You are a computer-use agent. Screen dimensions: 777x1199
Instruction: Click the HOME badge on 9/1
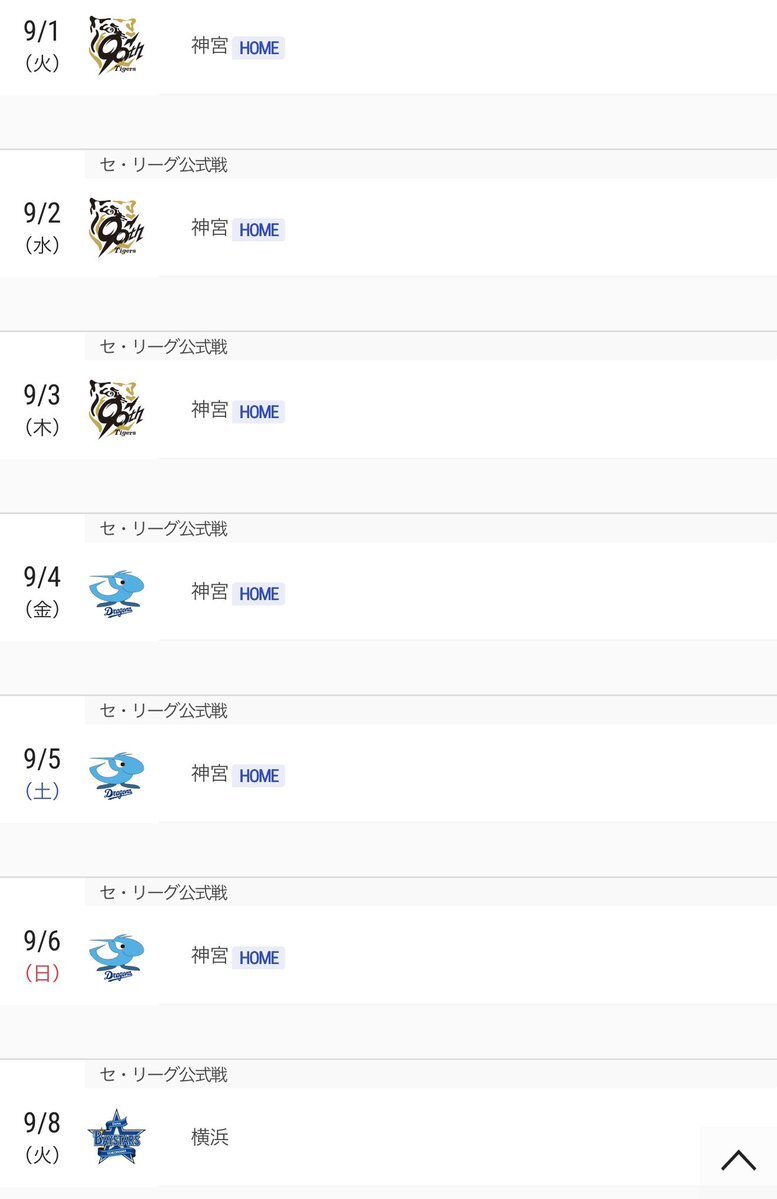coord(259,48)
